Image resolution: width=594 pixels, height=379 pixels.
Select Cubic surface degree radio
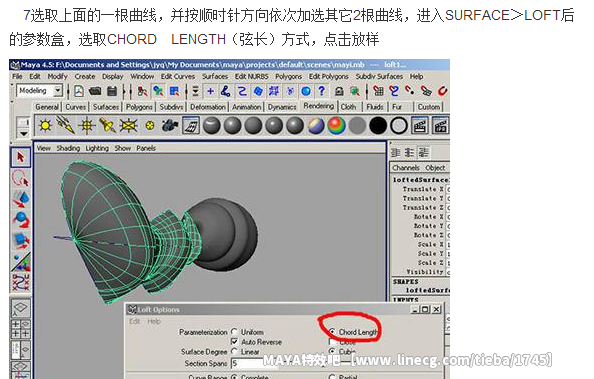(332, 351)
